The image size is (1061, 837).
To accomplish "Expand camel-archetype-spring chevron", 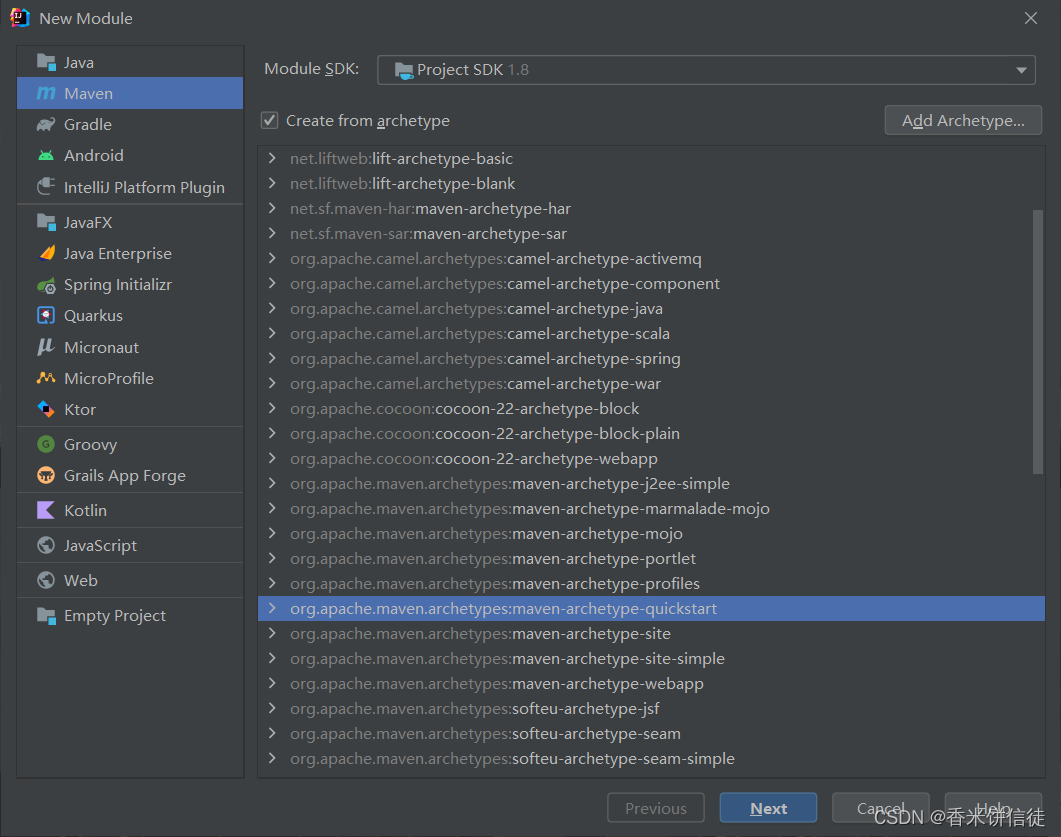I will [x=272, y=359].
